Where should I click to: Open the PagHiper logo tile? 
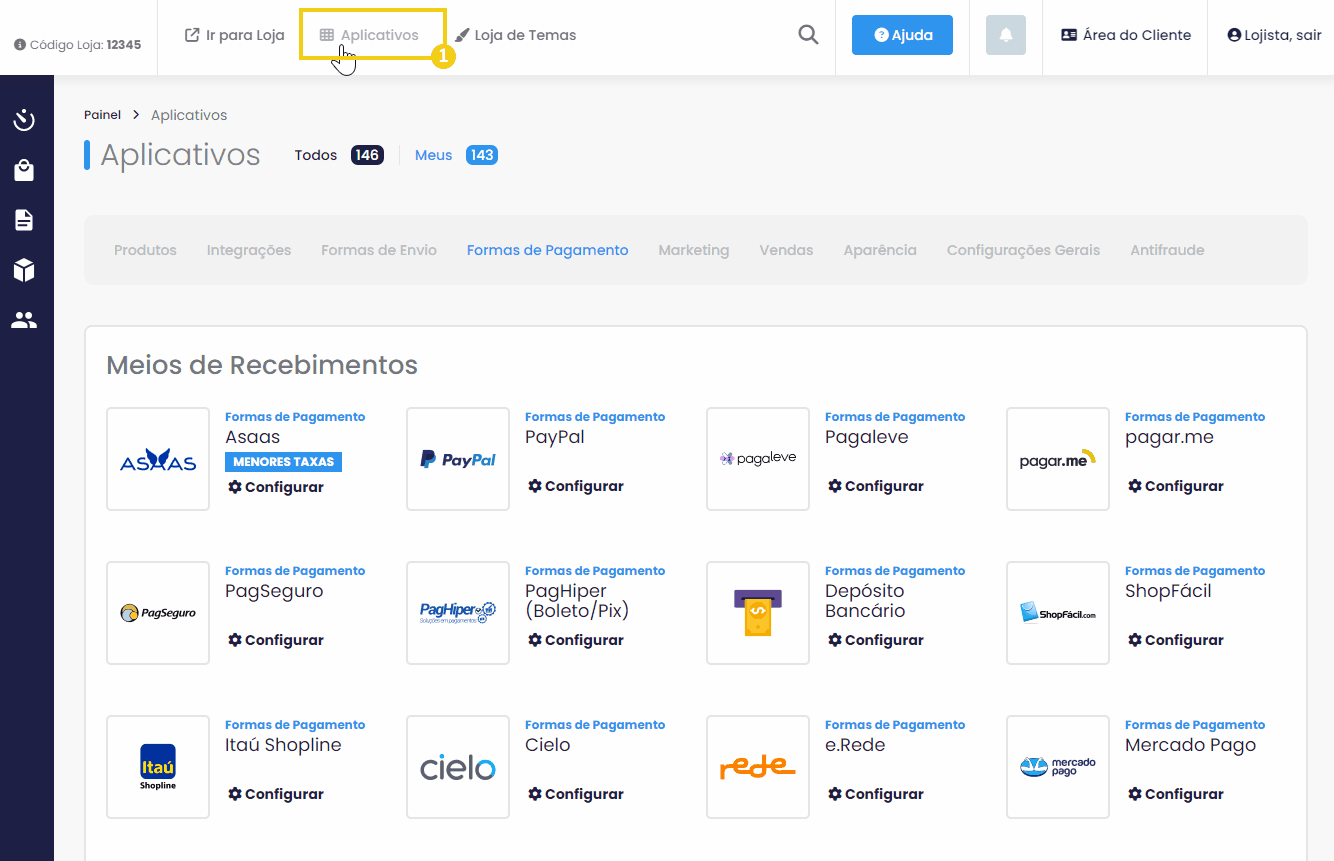point(458,613)
